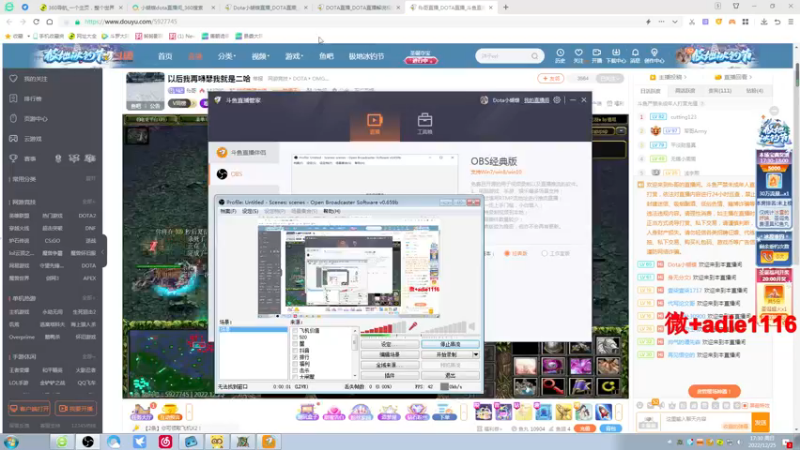Open OBS icon in Windows taskbar

[x=88, y=441]
